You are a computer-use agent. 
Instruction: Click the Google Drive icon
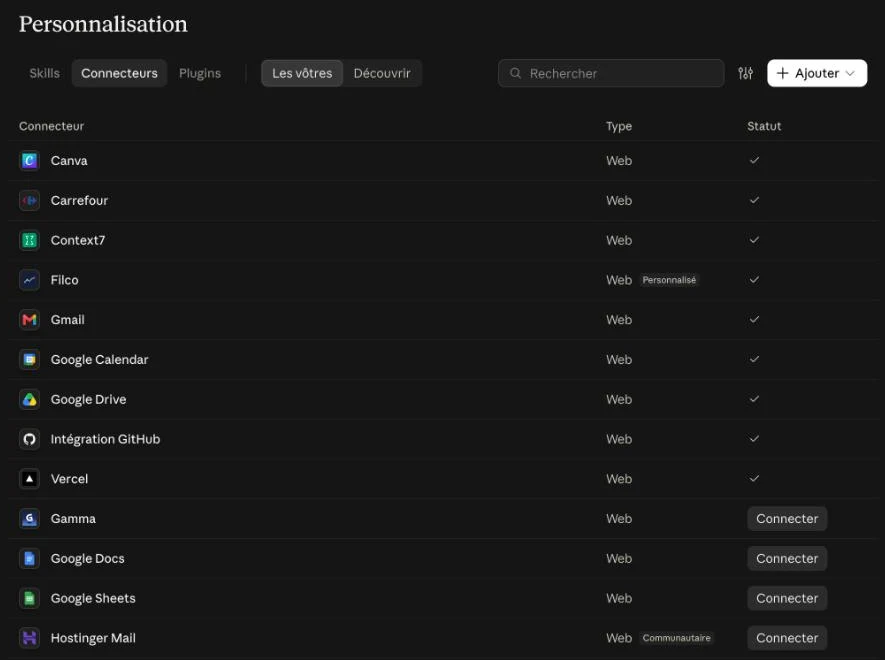(29, 400)
